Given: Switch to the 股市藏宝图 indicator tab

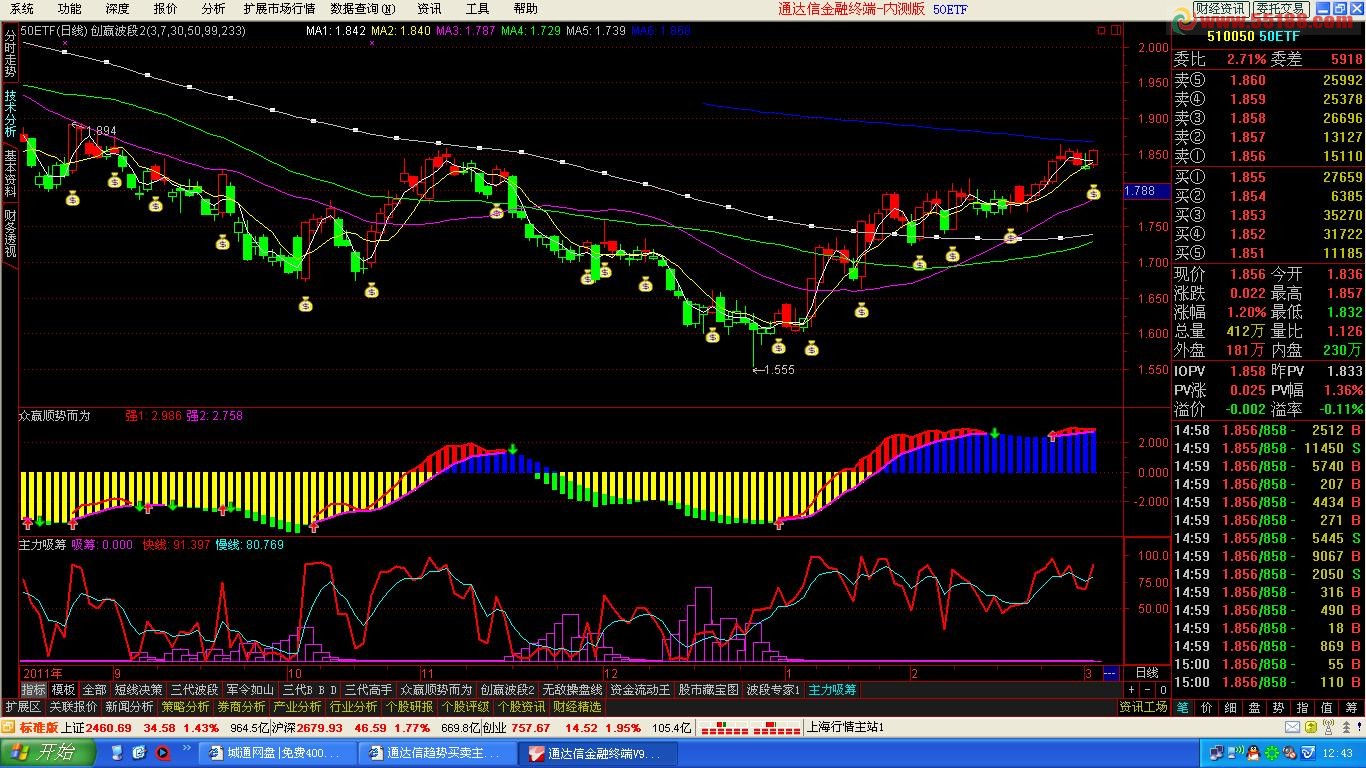Looking at the screenshot, I should [x=708, y=690].
